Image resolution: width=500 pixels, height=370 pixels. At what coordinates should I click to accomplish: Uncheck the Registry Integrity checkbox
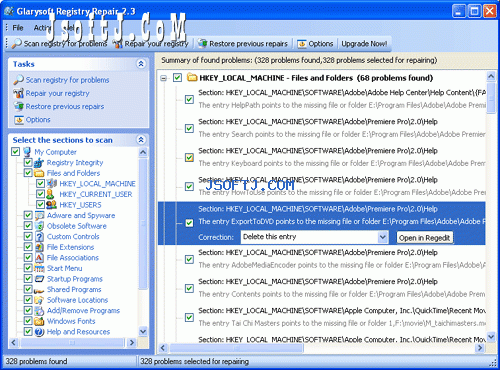pyautogui.click(x=28, y=162)
